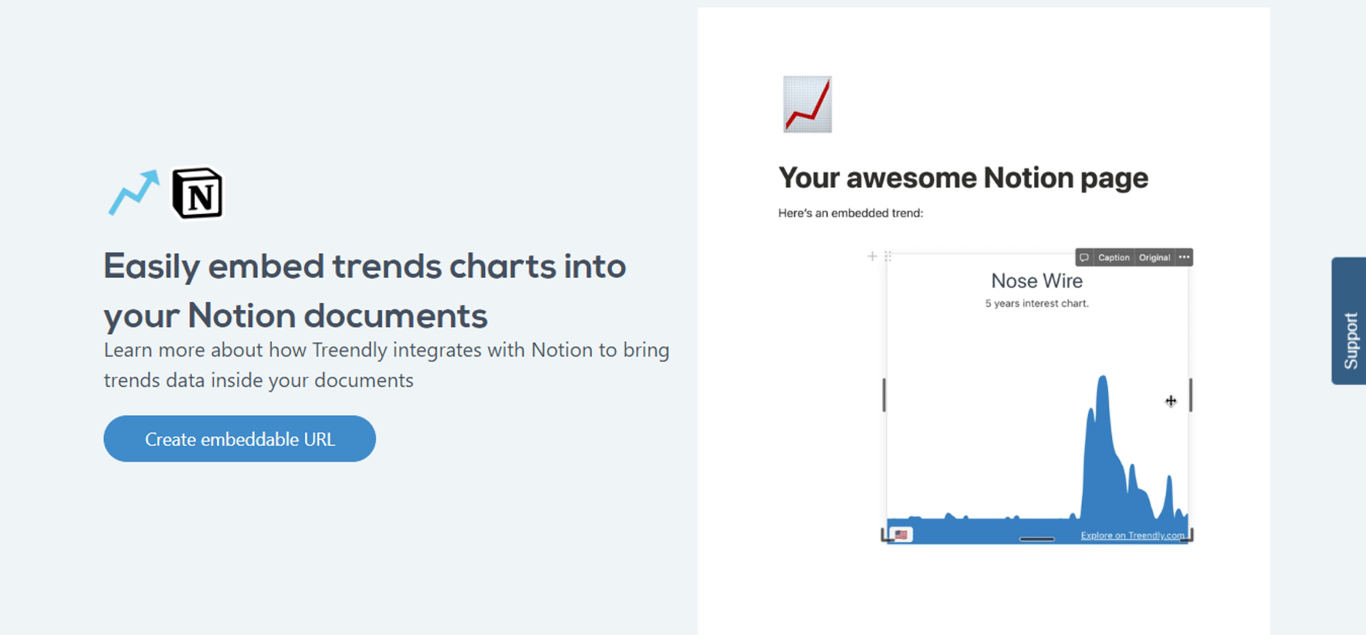The image size is (1366, 635).
Task: Open the Support side tab
Action: [1349, 321]
